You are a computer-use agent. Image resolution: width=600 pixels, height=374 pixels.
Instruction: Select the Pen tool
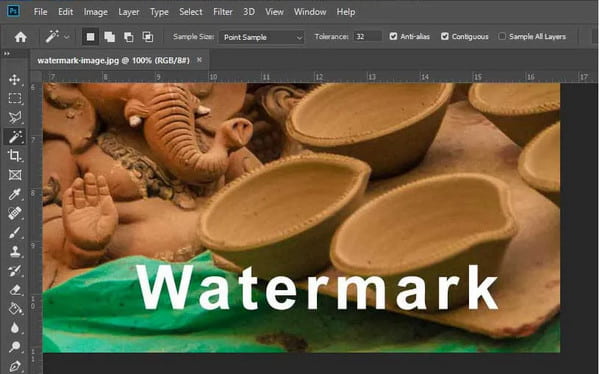15,366
